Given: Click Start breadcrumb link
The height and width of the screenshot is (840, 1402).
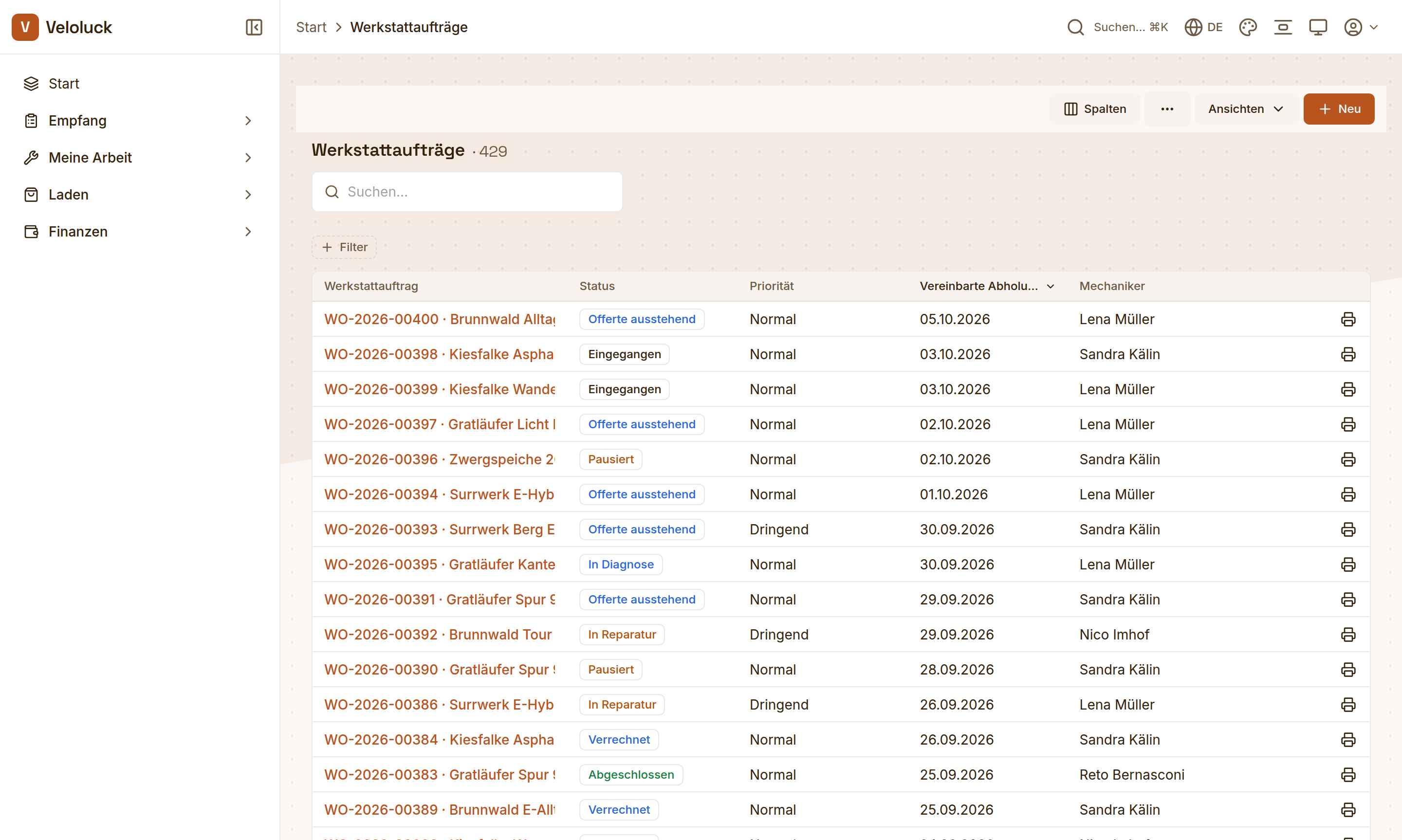Looking at the screenshot, I should 311,27.
